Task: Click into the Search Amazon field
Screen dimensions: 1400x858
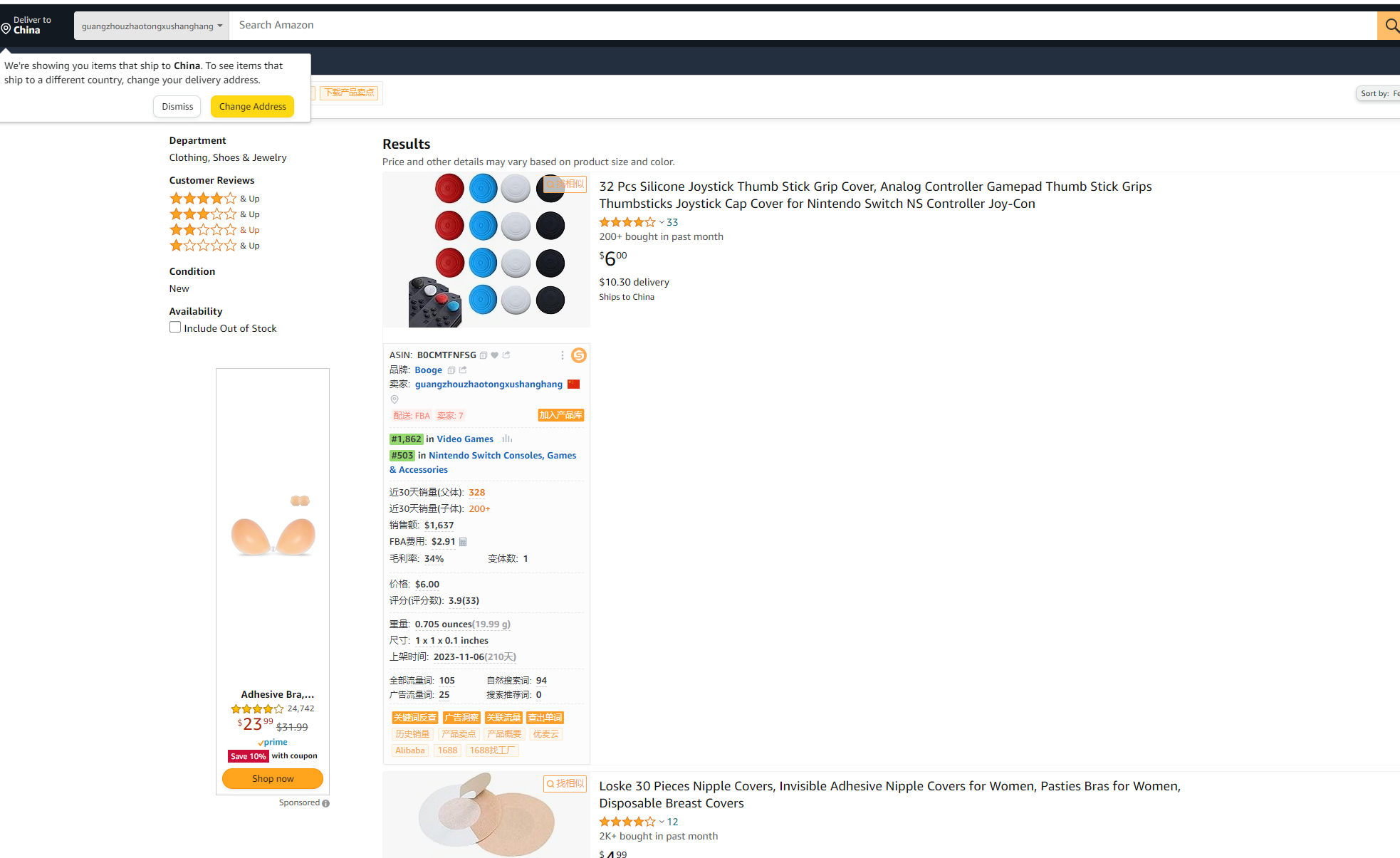Action: (x=803, y=26)
